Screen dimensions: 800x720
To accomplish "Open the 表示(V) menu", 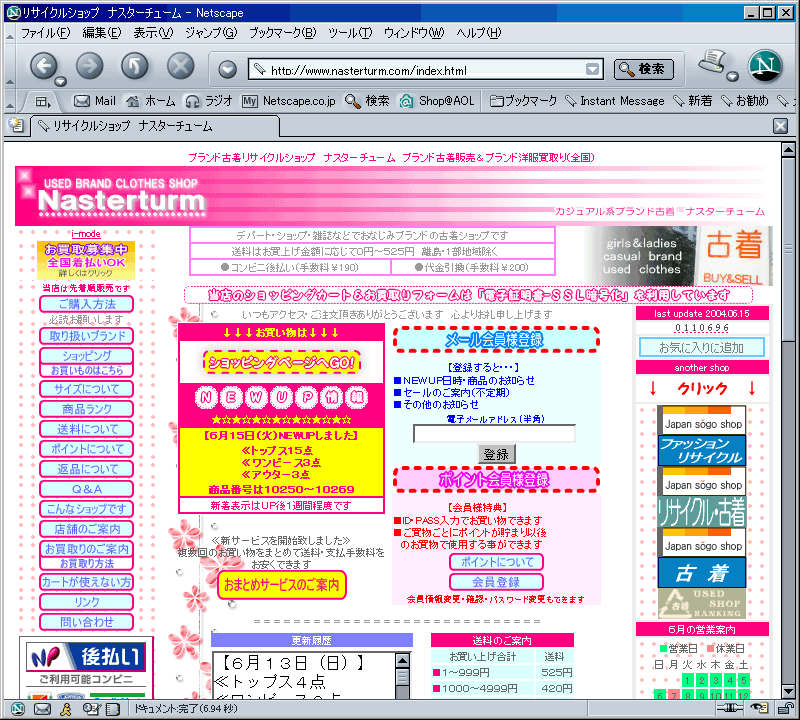I will (153, 33).
